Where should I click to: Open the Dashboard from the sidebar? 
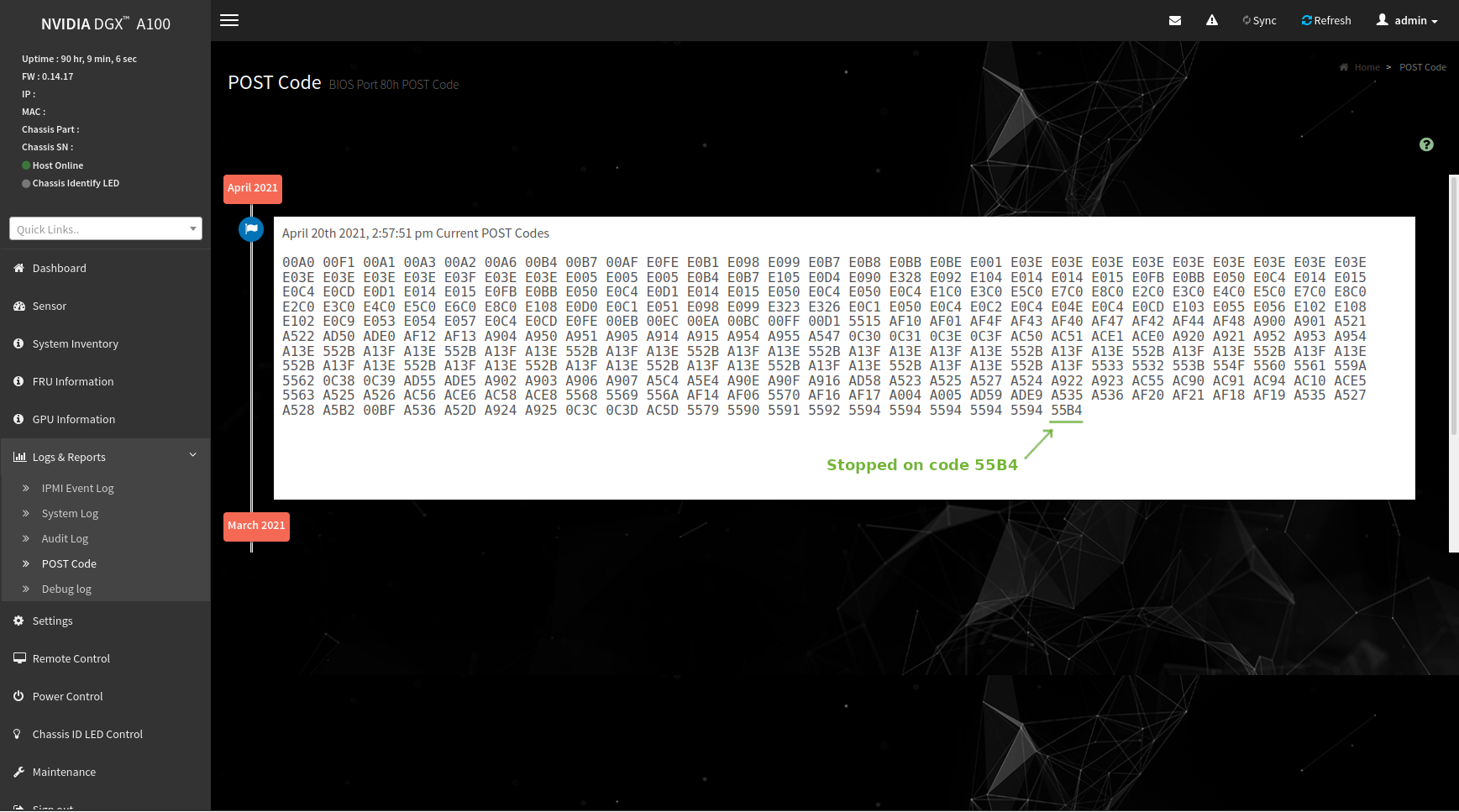59,268
